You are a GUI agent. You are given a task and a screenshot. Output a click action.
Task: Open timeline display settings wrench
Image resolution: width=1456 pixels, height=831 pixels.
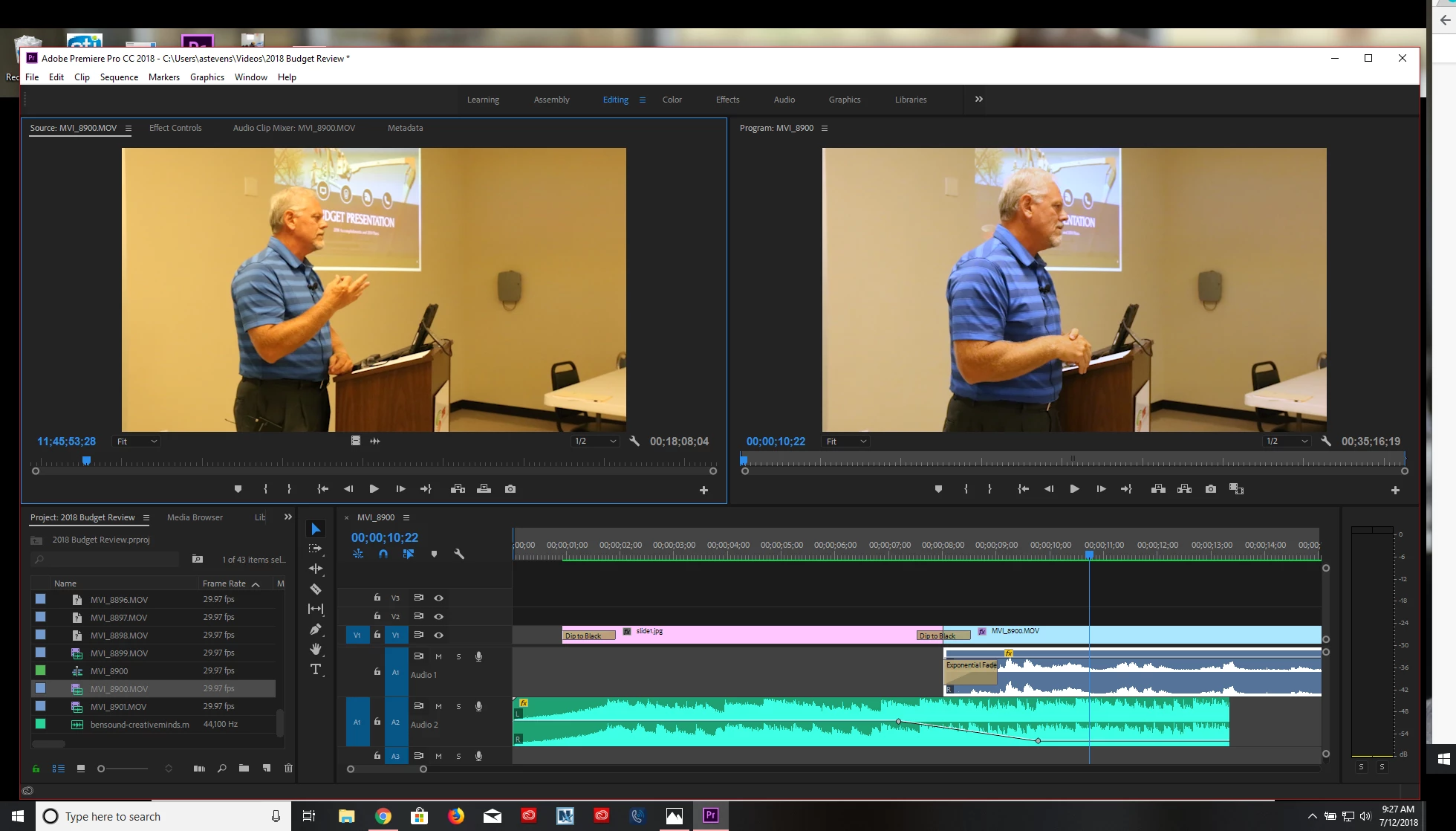pos(459,554)
